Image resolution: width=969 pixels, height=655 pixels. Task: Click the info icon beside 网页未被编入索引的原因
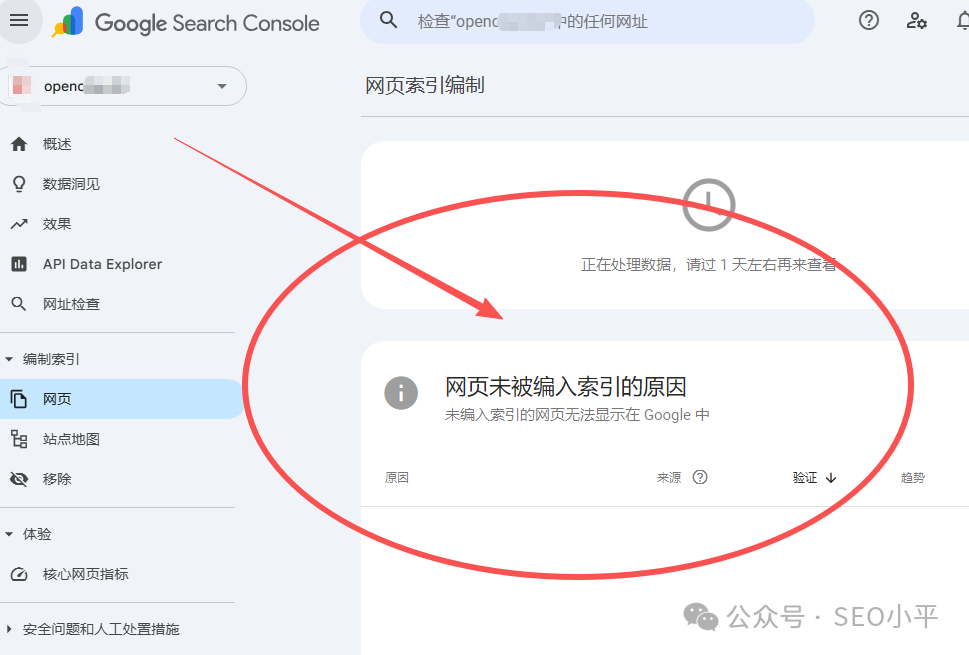click(401, 393)
